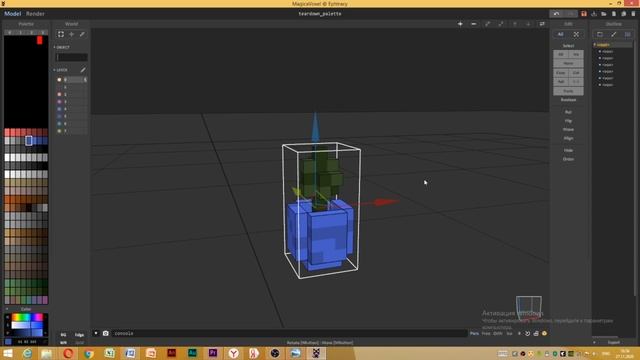Viewport: 640px width, 360px height.
Task: Open the Palette panel header
Action: pyautogui.click(x=26, y=24)
